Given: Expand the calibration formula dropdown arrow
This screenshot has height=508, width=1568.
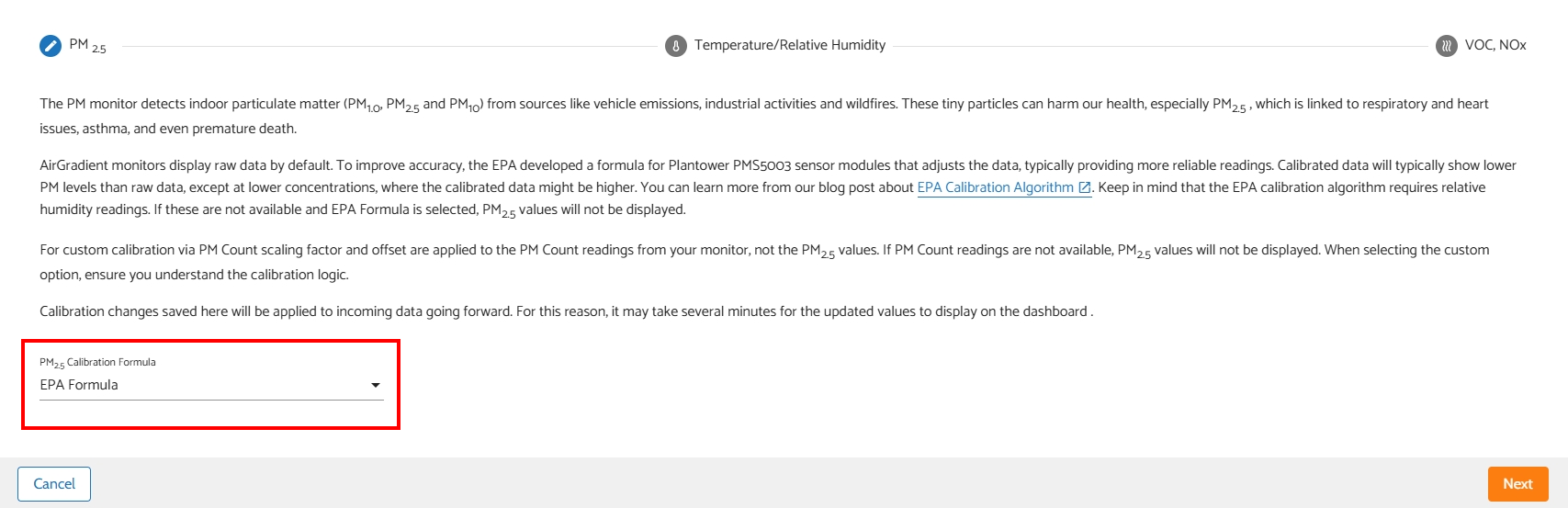Looking at the screenshot, I should [376, 385].
